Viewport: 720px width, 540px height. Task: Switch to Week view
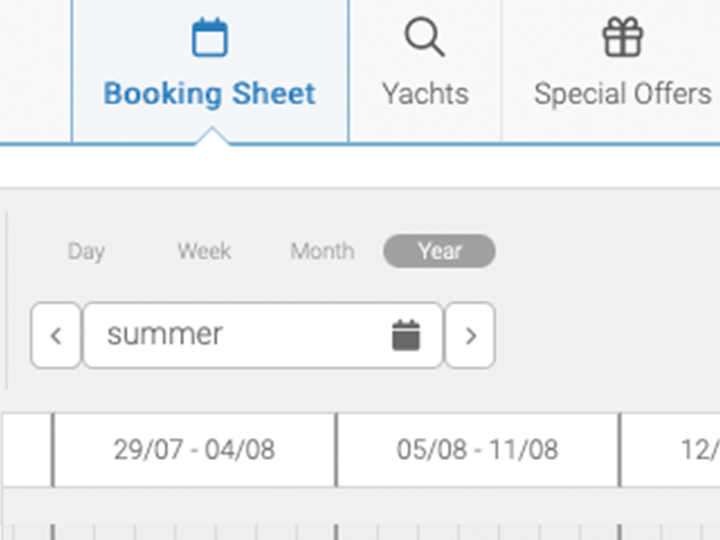[x=204, y=251]
